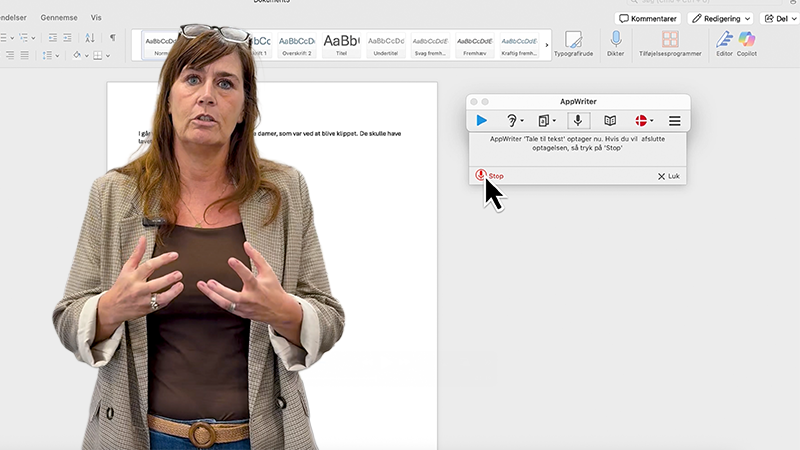
Task: Click the open book icon in AppWriter
Action: [x=610, y=121]
